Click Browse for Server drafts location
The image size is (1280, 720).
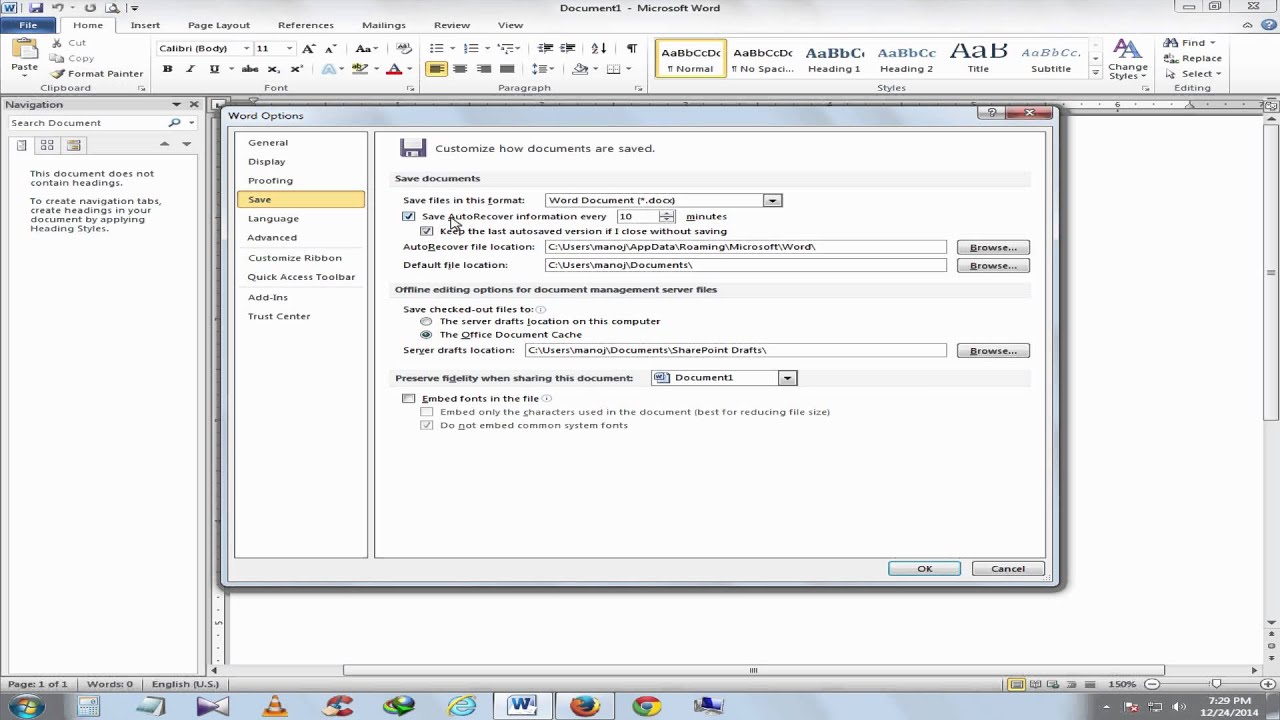(x=993, y=351)
